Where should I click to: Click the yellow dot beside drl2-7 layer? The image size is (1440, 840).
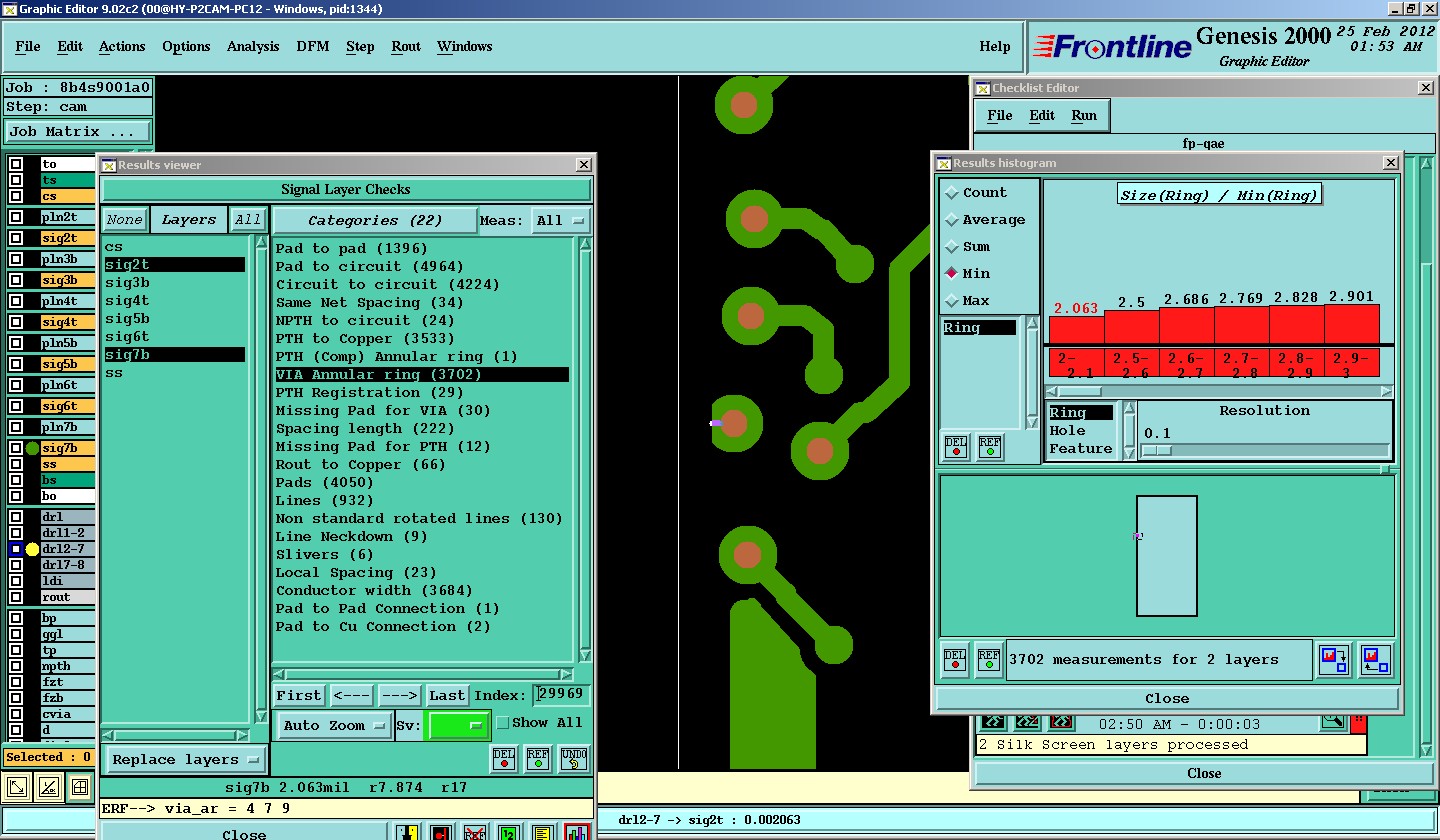pyautogui.click(x=33, y=549)
